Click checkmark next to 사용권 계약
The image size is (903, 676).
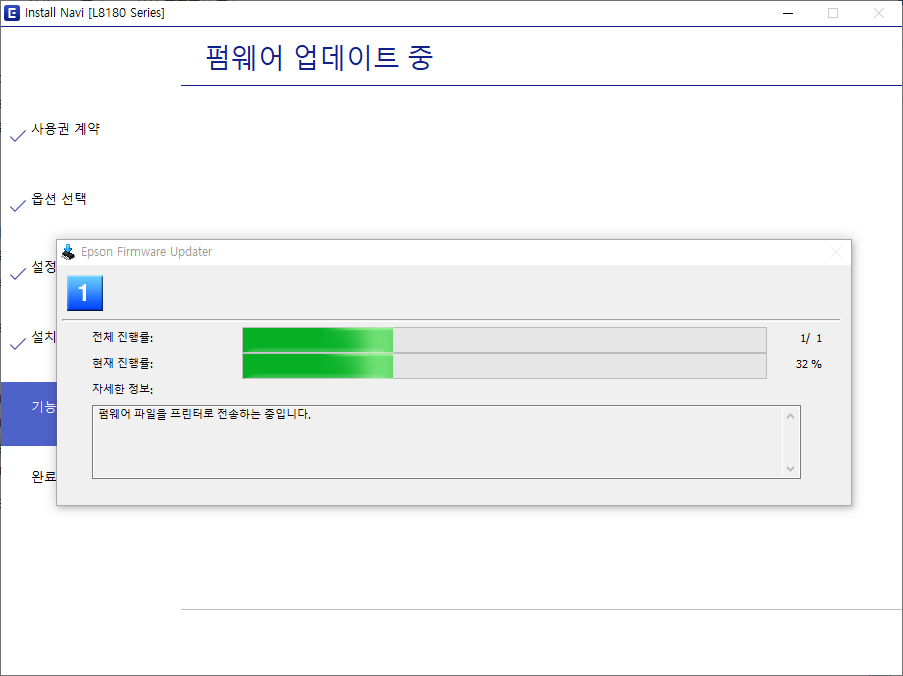tap(18, 135)
